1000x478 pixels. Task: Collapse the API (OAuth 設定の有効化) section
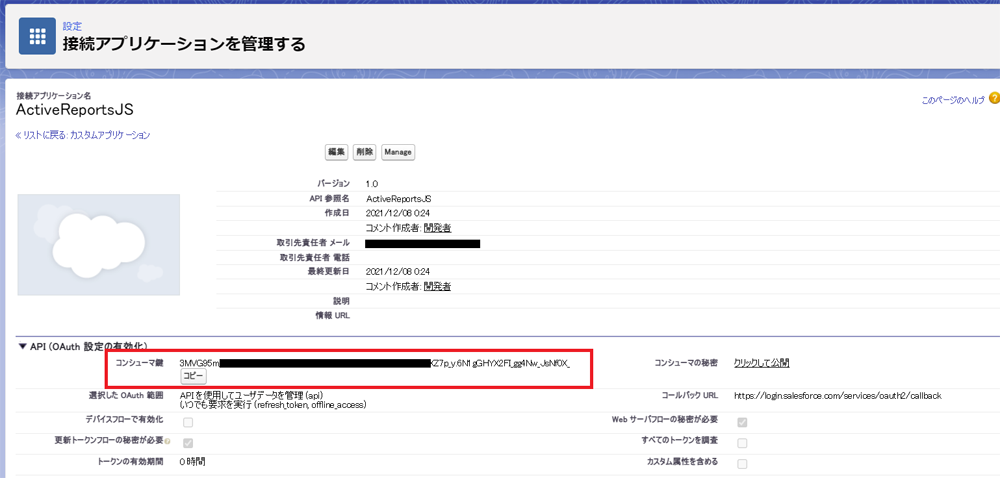[23, 346]
